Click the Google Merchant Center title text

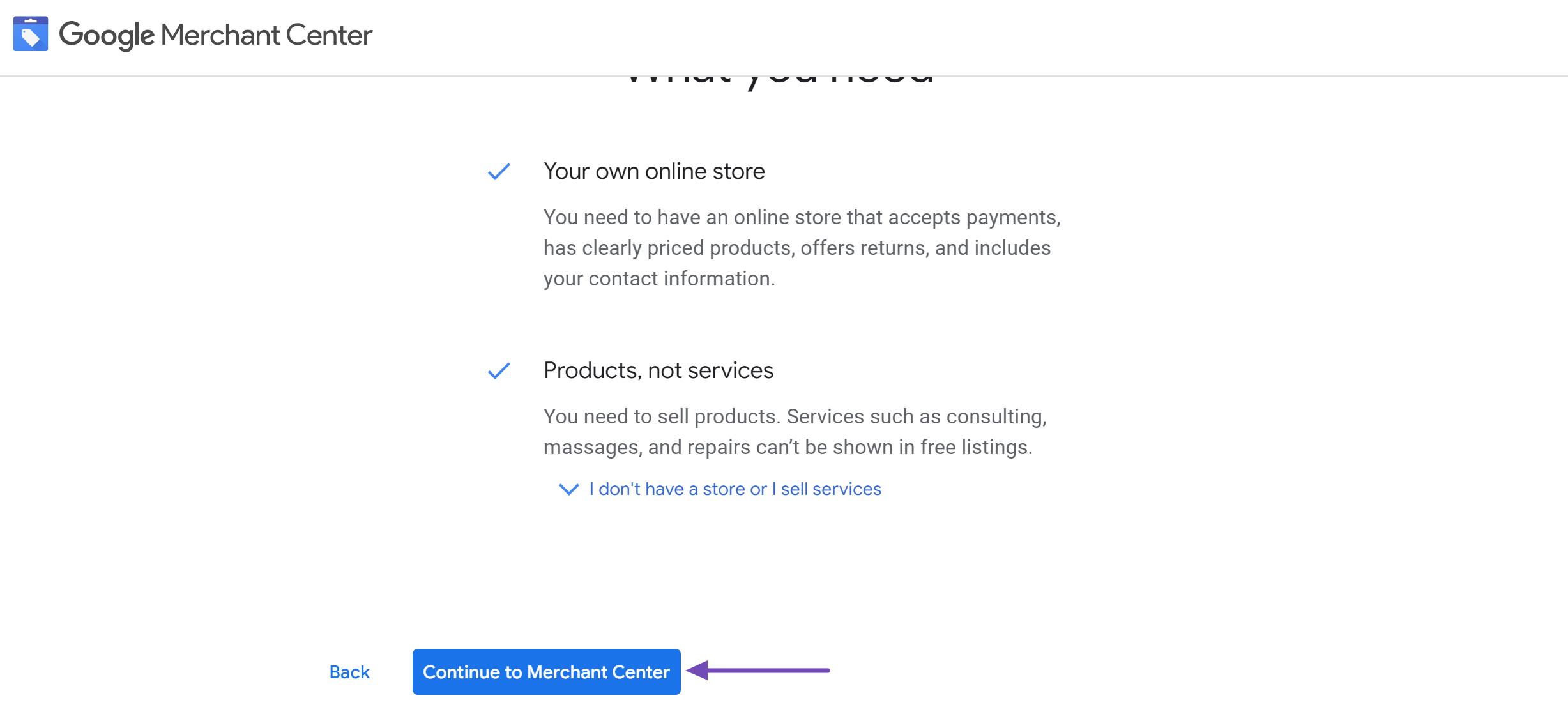(x=215, y=35)
